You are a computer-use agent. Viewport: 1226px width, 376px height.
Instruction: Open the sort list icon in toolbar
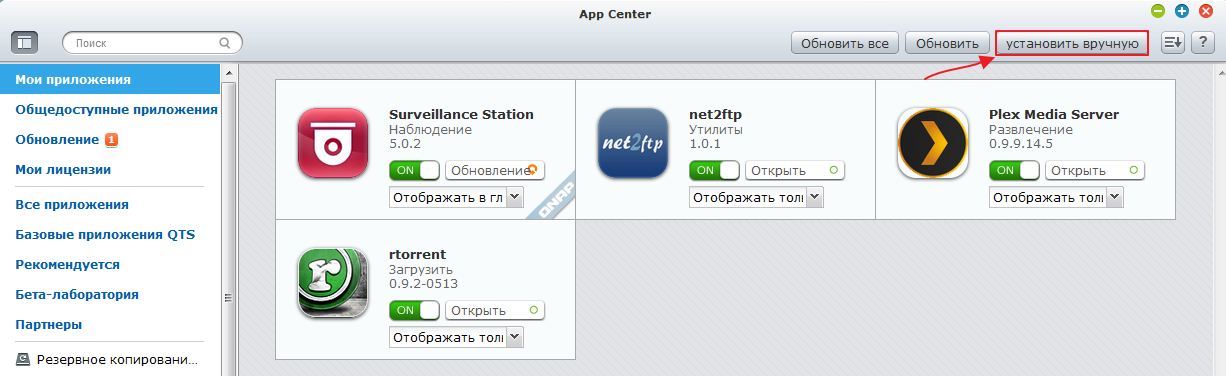[1173, 43]
